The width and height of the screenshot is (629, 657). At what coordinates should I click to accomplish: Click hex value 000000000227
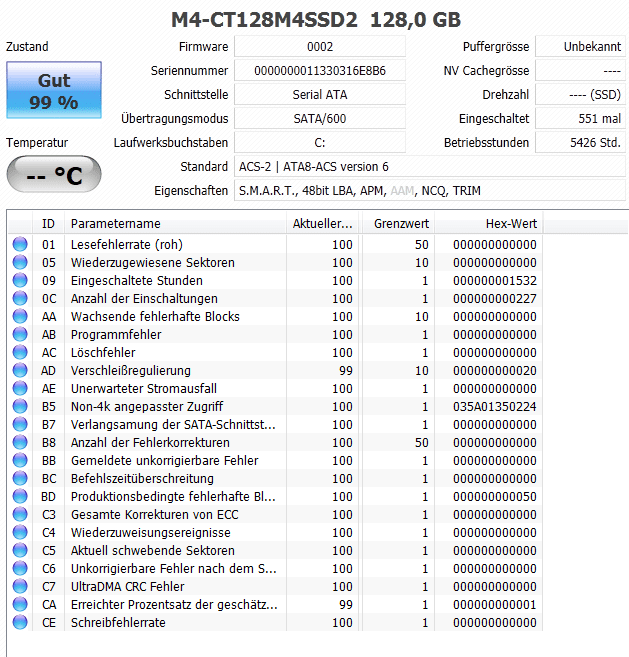coord(494,298)
